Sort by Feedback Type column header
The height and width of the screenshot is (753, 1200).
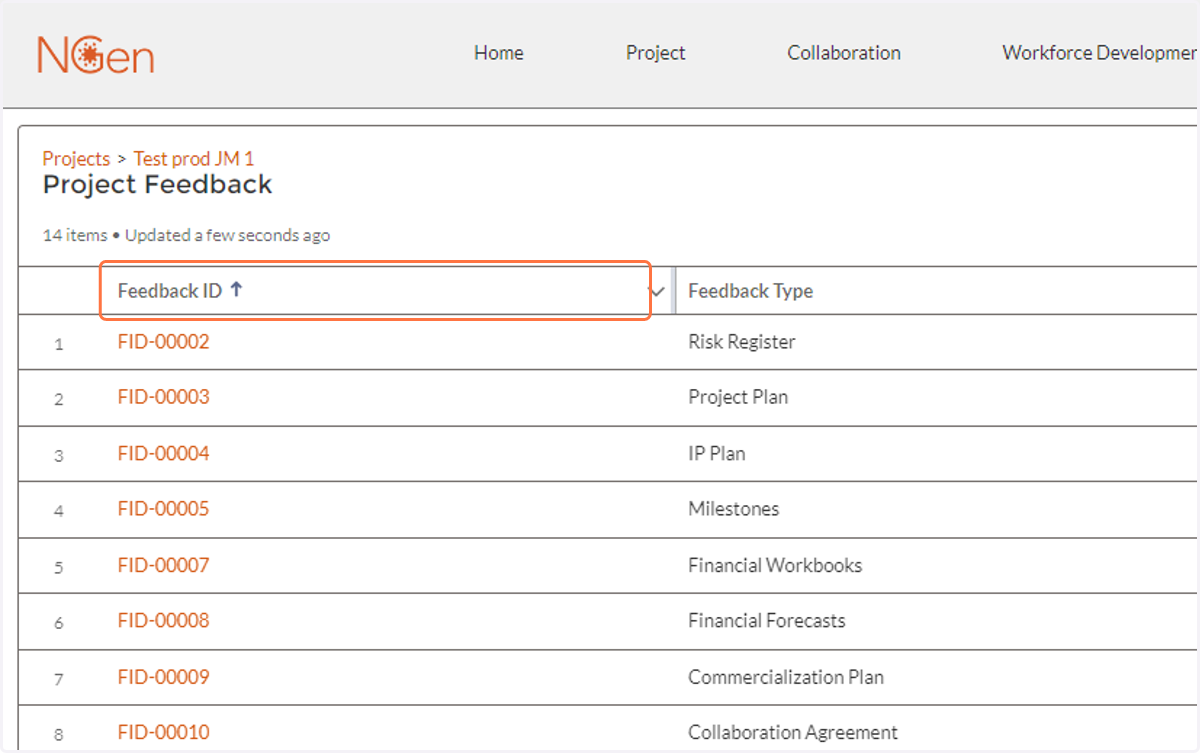point(750,291)
